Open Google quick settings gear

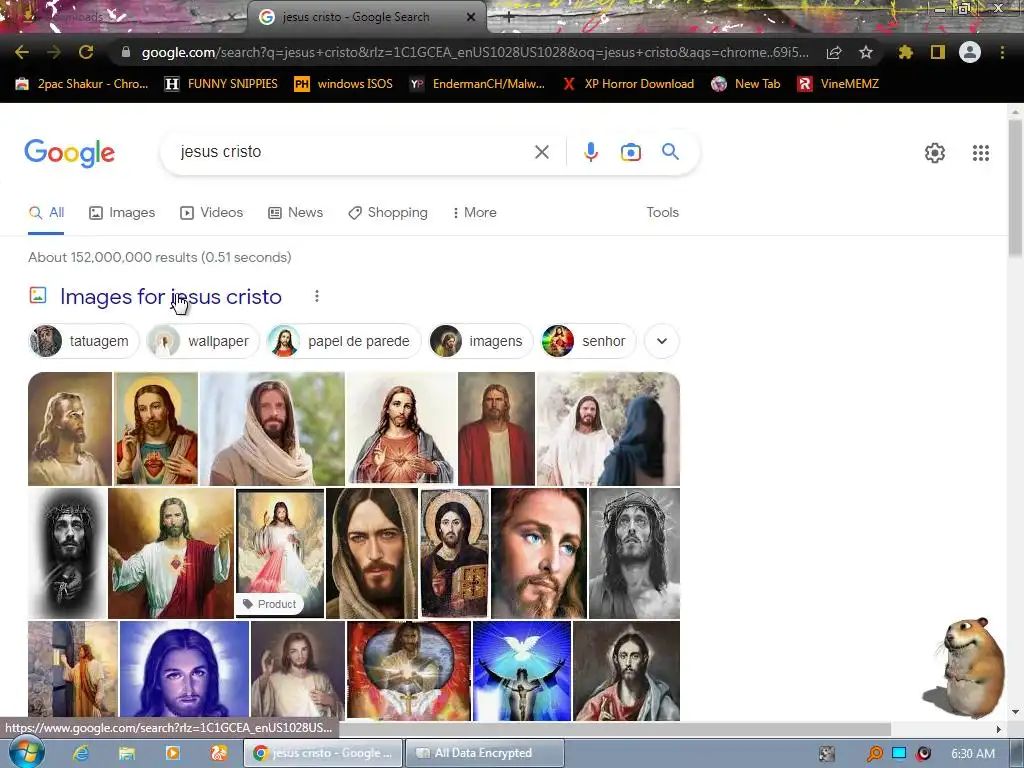935,153
